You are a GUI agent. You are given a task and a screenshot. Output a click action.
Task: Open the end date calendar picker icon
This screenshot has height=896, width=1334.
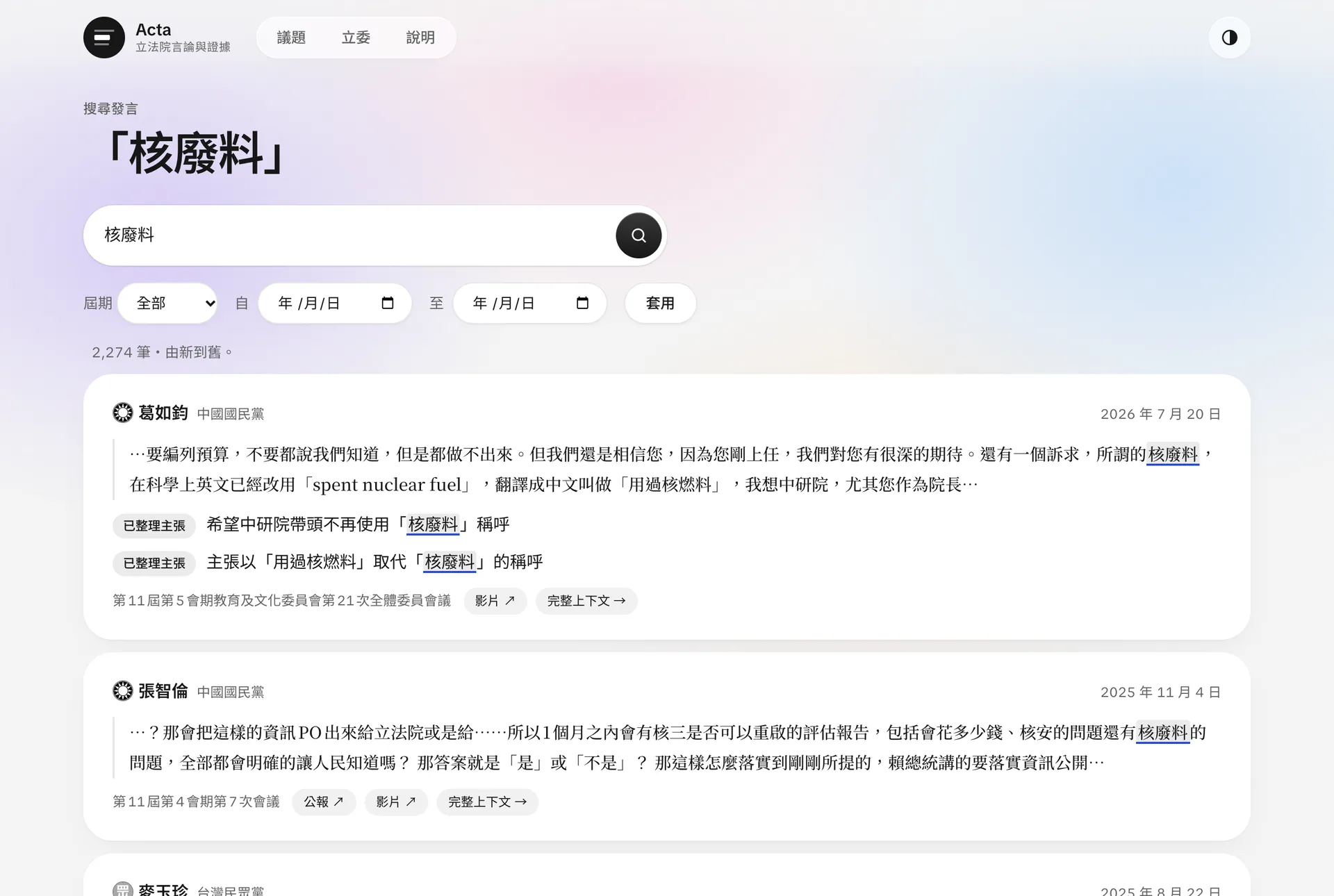pyautogui.click(x=582, y=303)
